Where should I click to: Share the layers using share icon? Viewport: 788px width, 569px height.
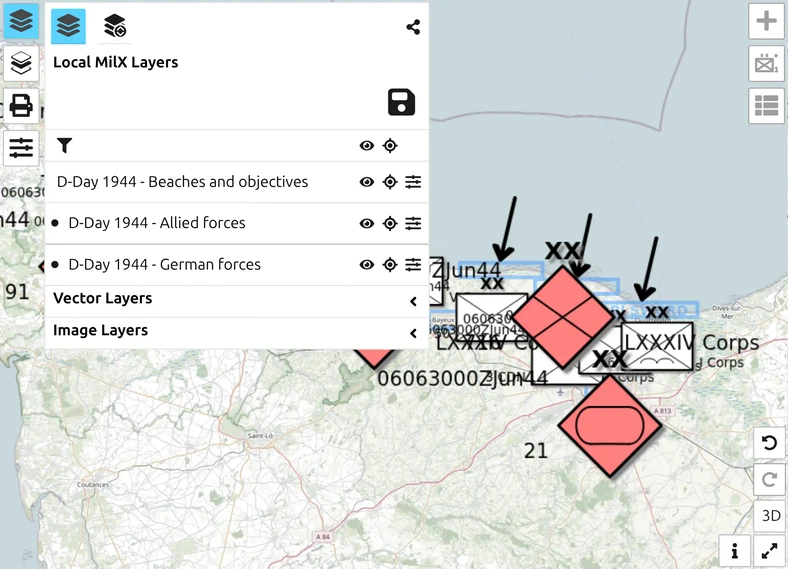tap(413, 27)
